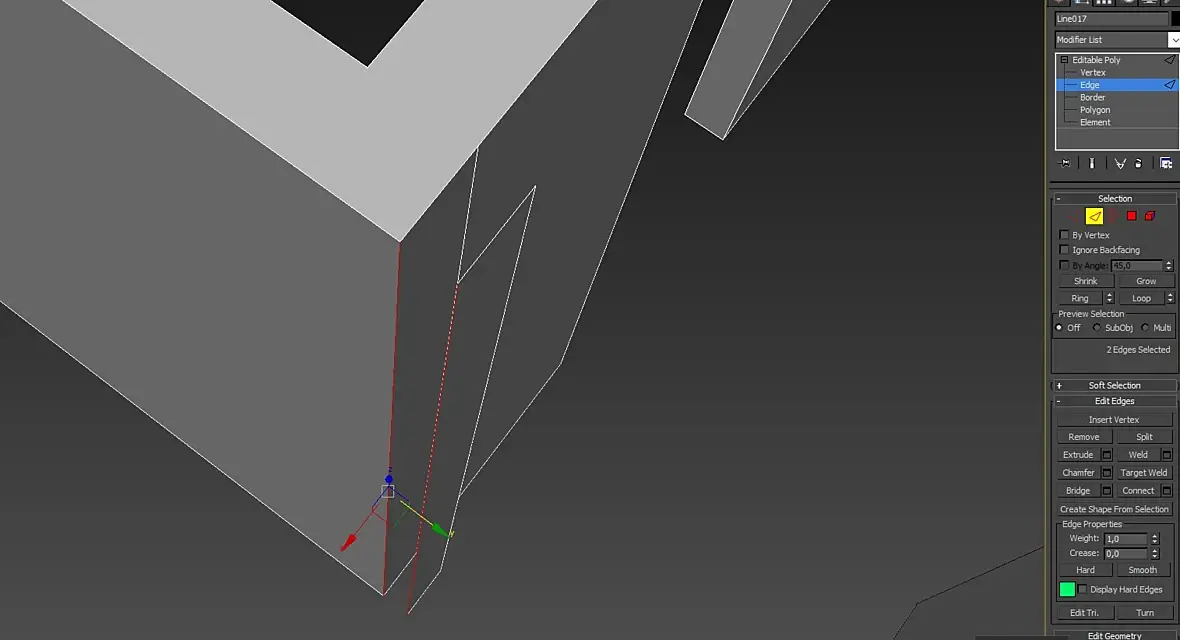Click Make Unique icon under modifier stack

pyautogui.click(x=1120, y=163)
